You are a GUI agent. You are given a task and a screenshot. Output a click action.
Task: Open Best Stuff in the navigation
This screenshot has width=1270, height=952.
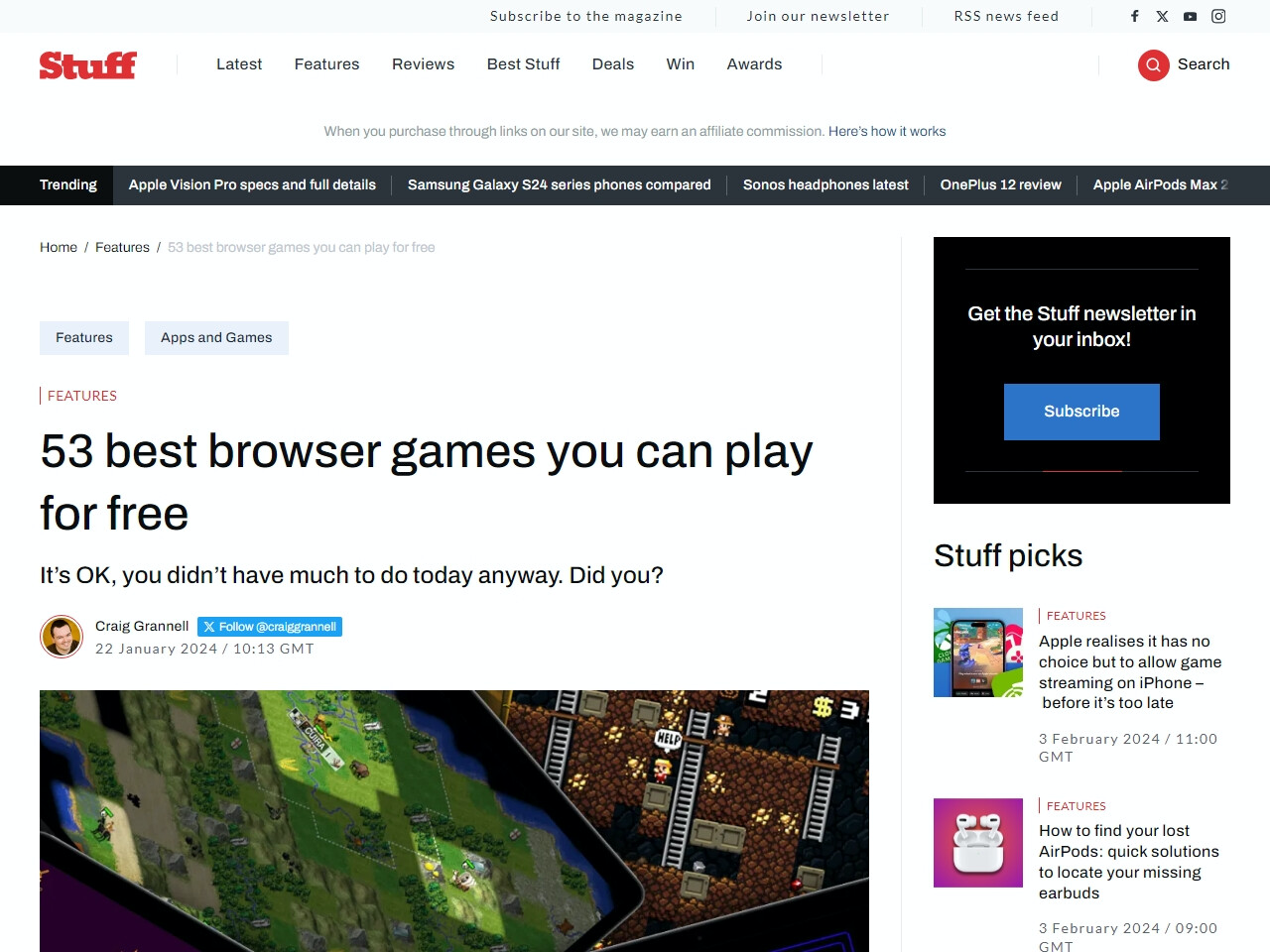pyautogui.click(x=524, y=64)
